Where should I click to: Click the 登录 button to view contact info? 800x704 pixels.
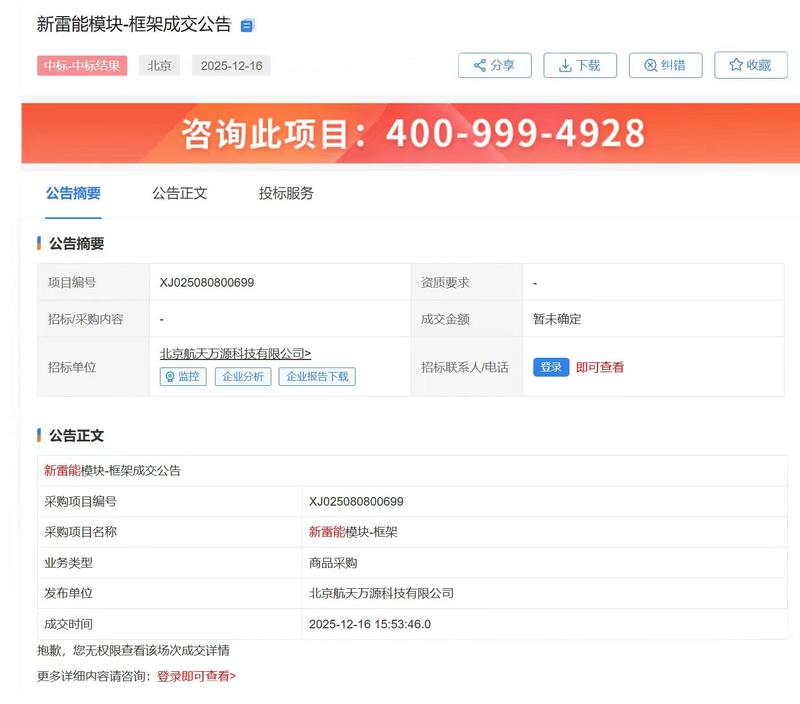coord(550,367)
